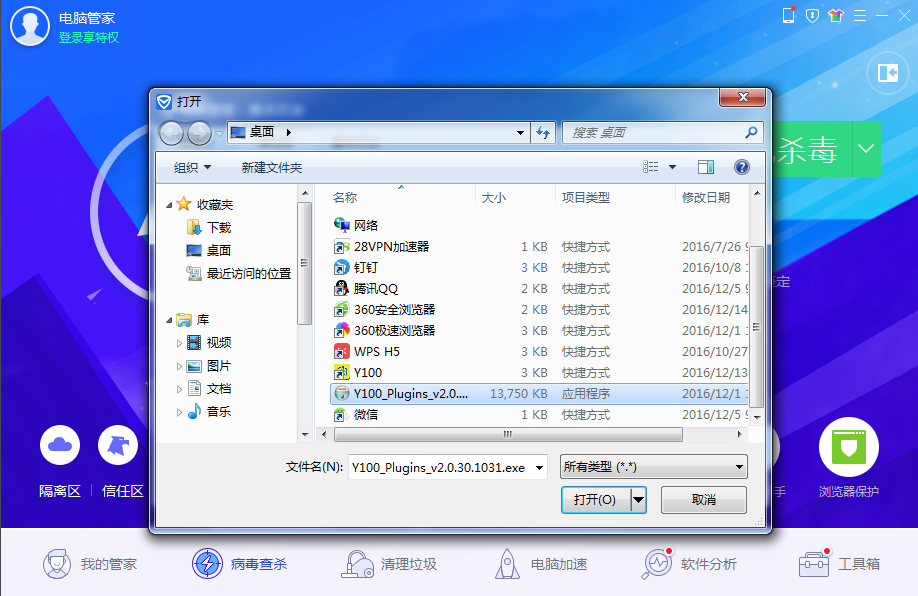Image resolution: width=918 pixels, height=596 pixels.
Task: Open the file dialog help icon
Action: pyautogui.click(x=742, y=167)
